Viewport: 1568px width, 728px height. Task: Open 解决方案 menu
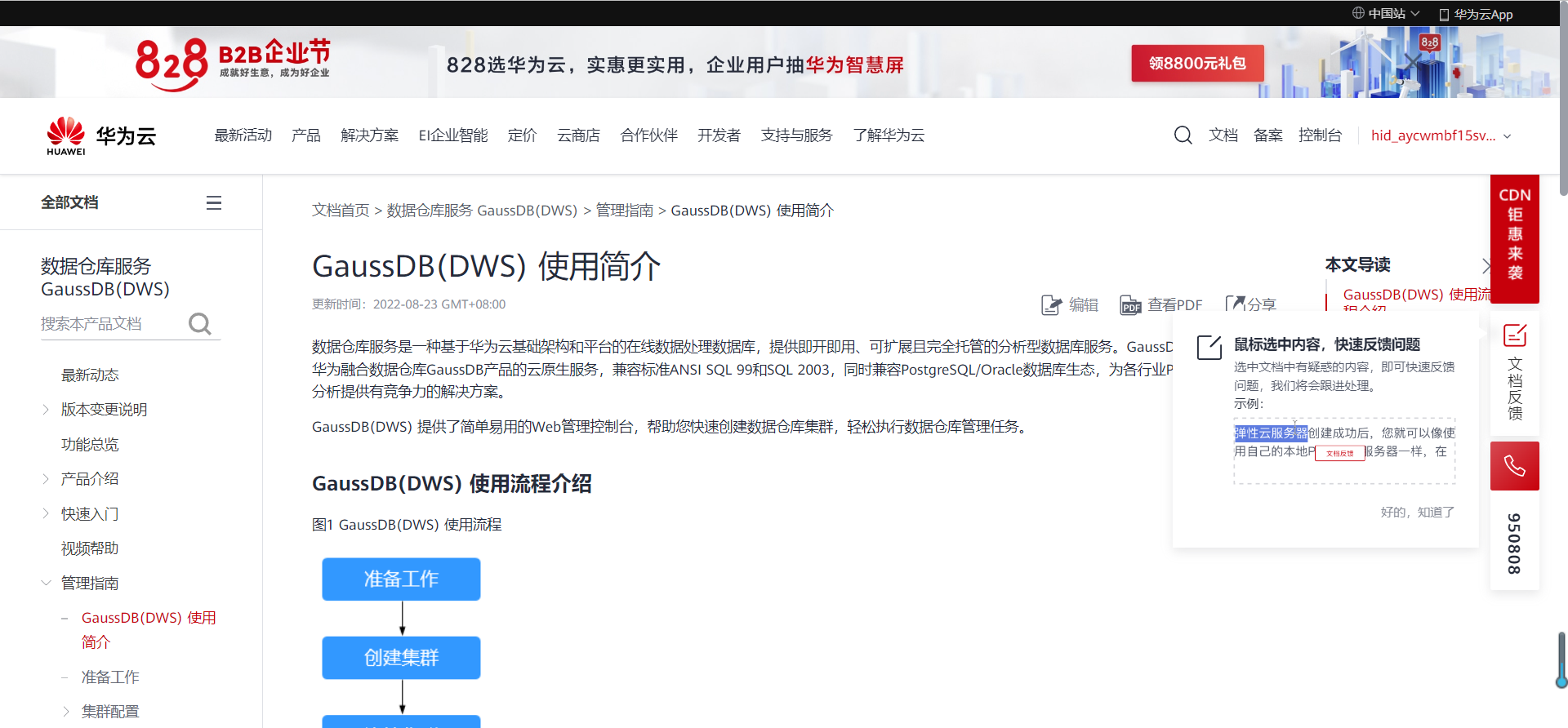tap(370, 135)
